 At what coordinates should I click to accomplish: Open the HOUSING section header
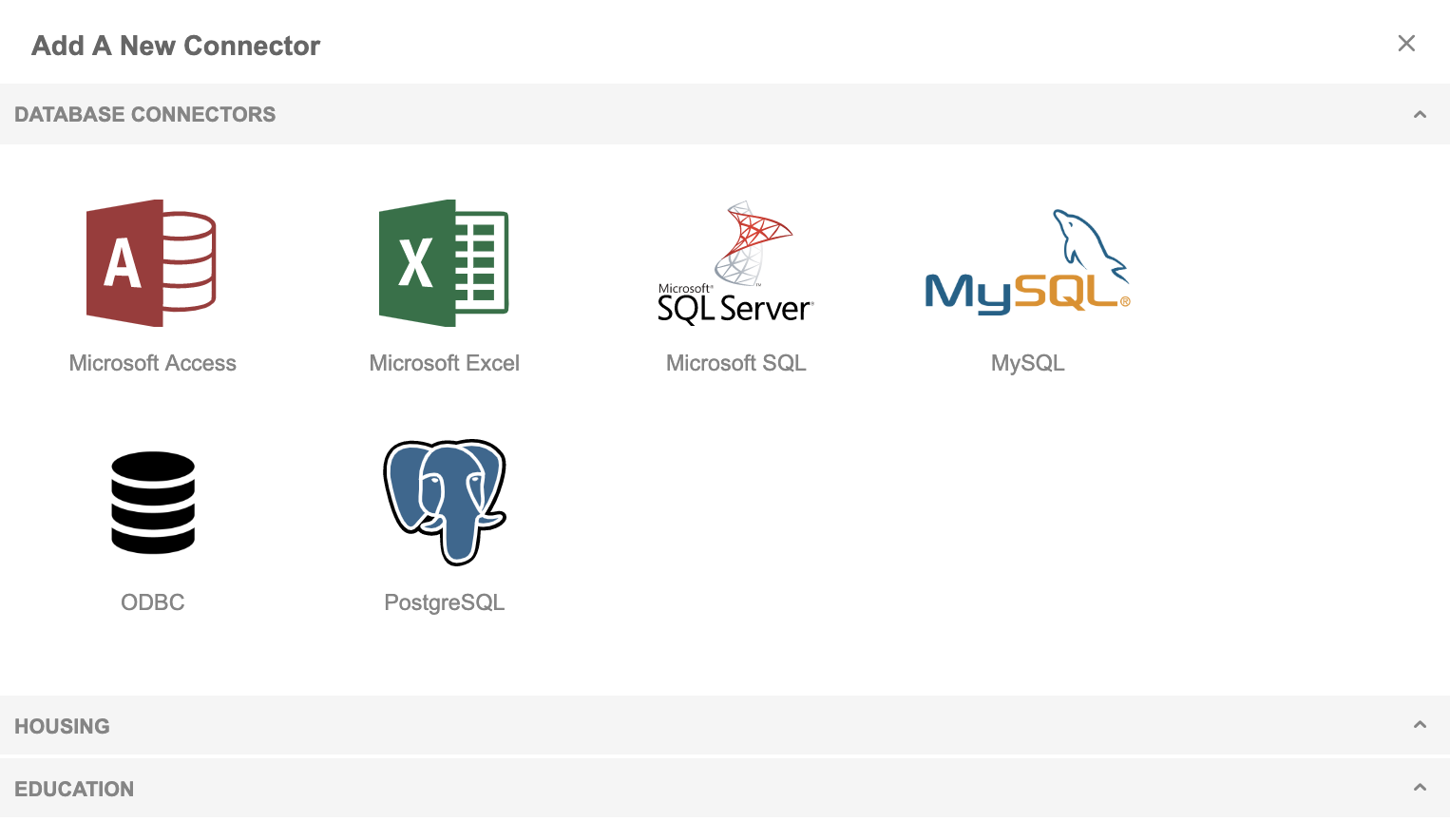pos(725,726)
